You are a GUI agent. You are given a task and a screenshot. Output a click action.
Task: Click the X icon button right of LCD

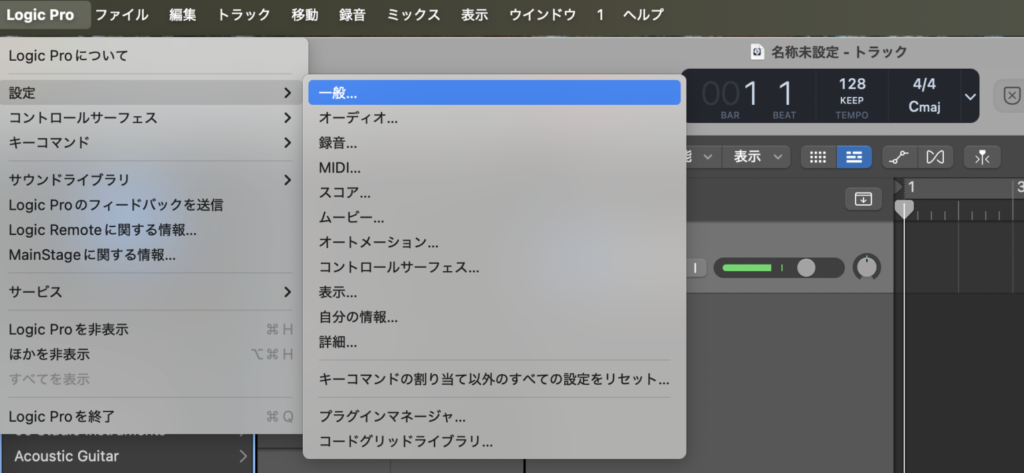[1011, 97]
